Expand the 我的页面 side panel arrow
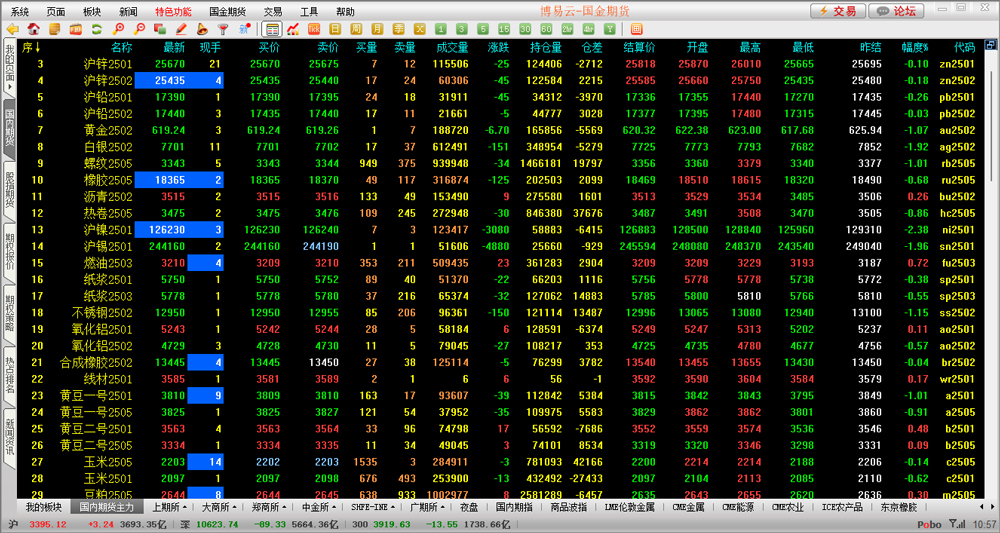Screen dimensions: 1000x533 9,87
